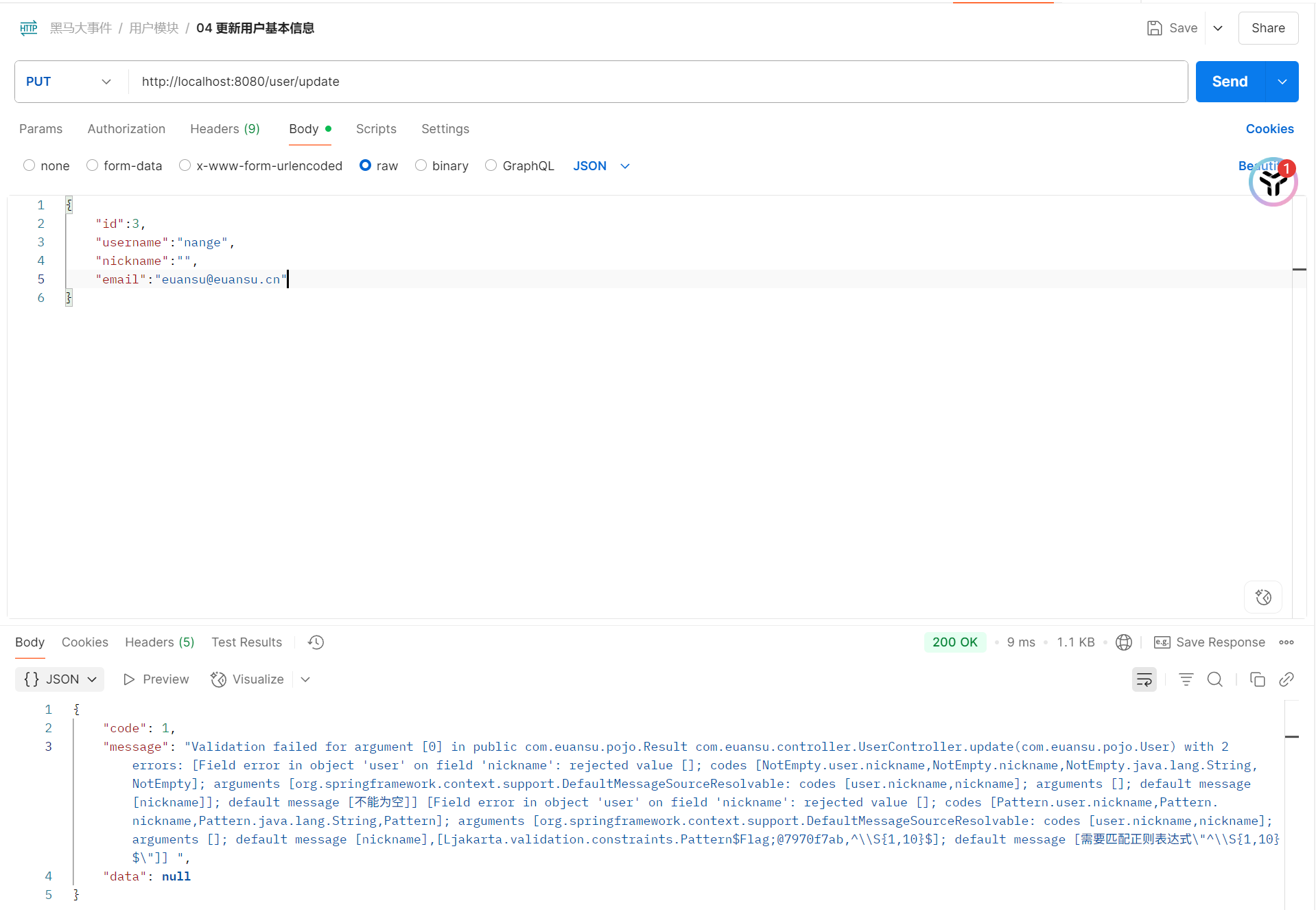
Task: Select the form-data body type
Action: click(x=92, y=165)
